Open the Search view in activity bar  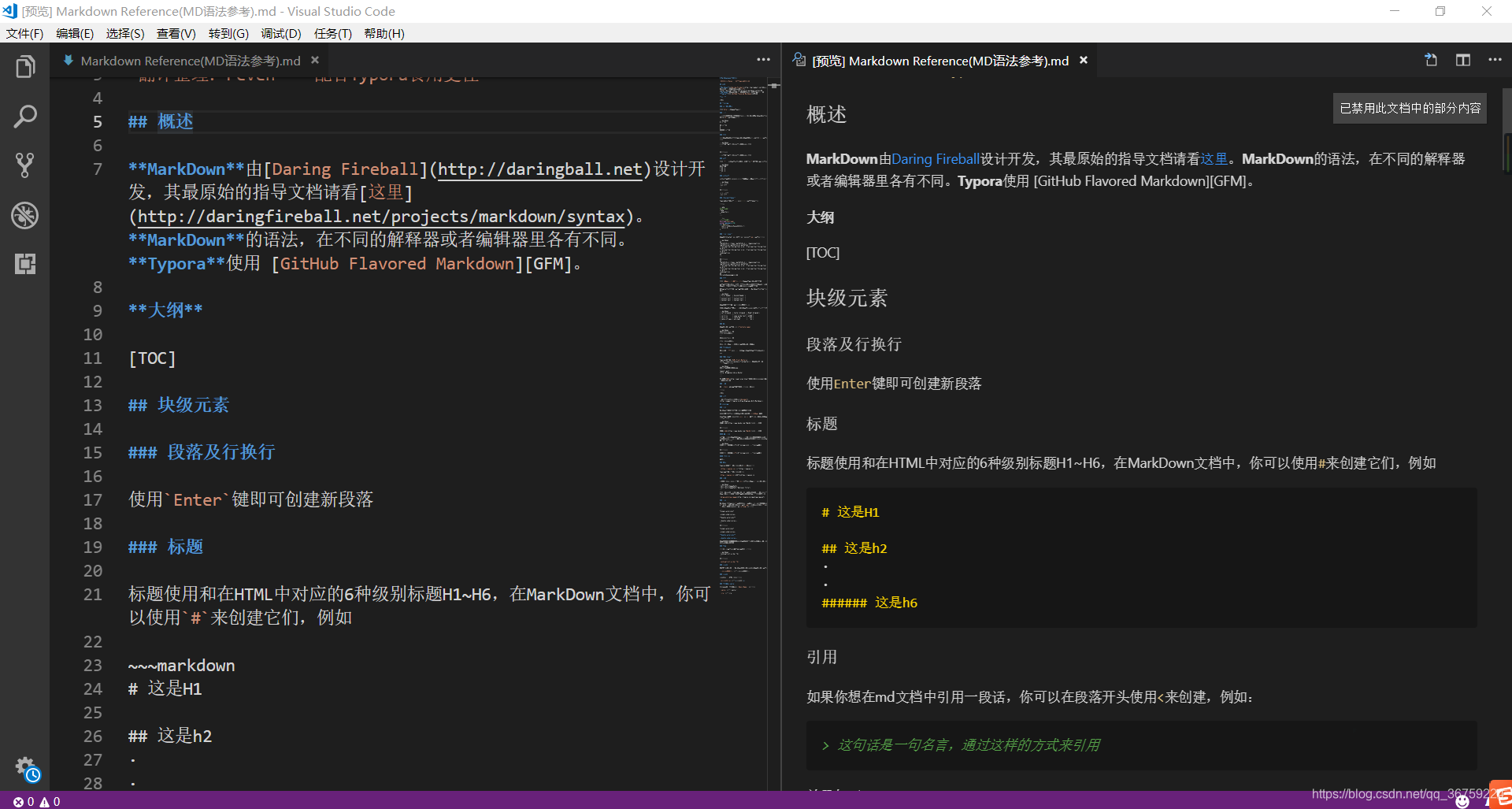point(25,117)
